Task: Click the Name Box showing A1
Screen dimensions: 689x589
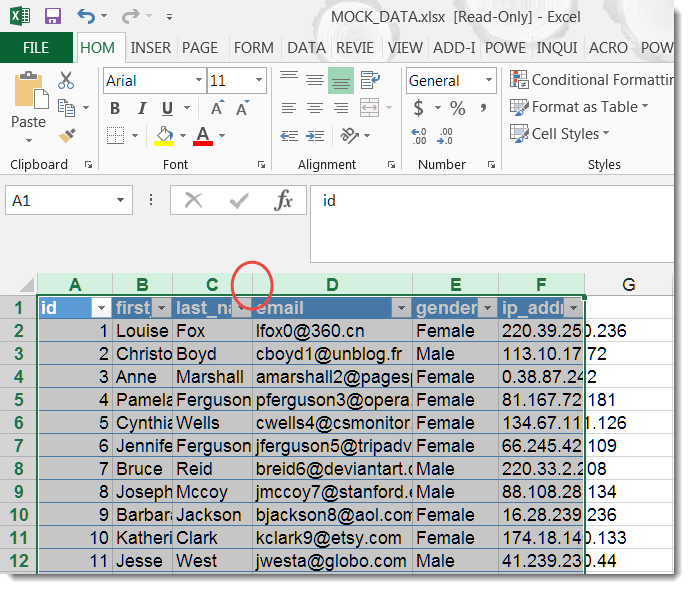Action: click(x=69, y=200)
